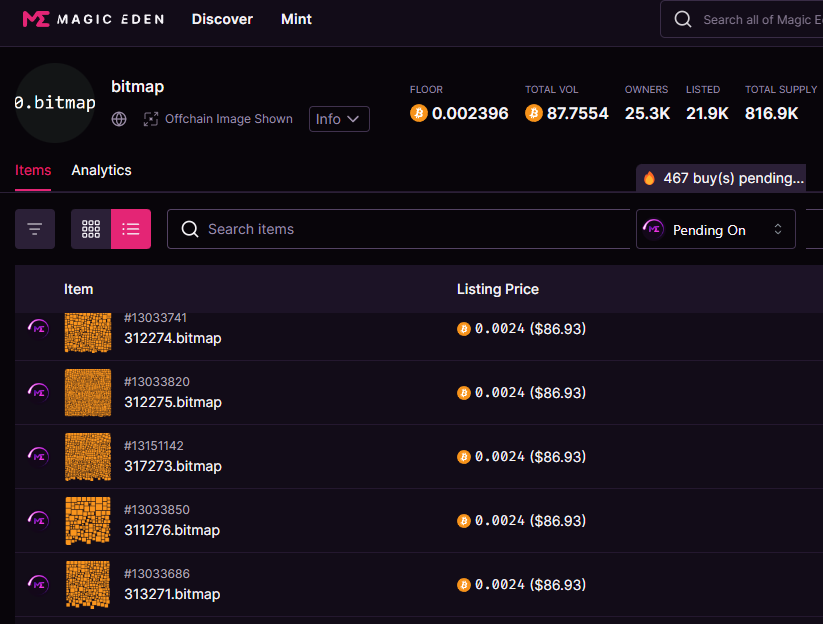Open the Pending On dropdown
The image size is (823, 624).
click(x=715, y=229)
